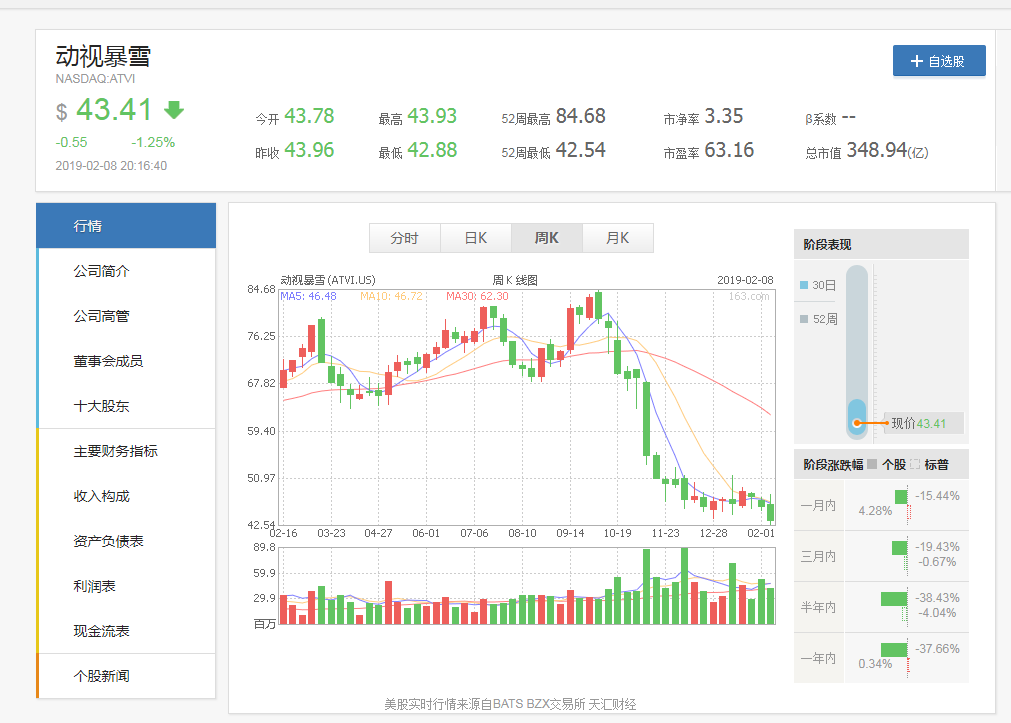Viewport: 1011px width, 723px height.
Task: Click the -37.66% value
Action: (937, 649)
